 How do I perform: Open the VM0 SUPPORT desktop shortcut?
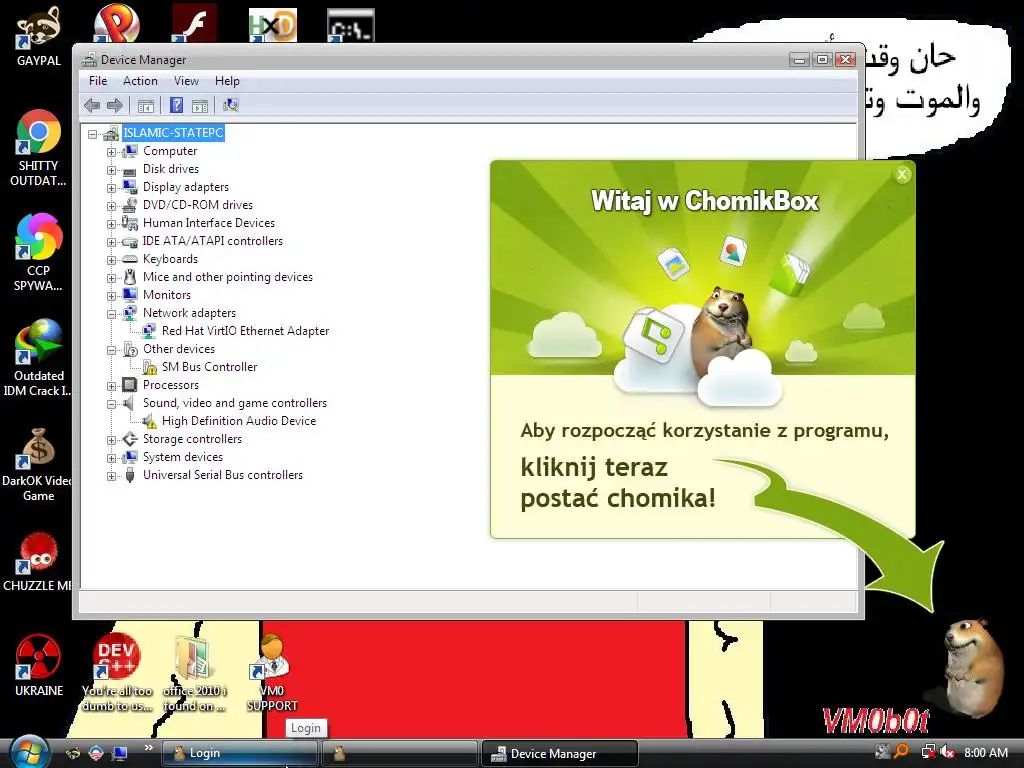pyautogui.click(x=272, y=673)
